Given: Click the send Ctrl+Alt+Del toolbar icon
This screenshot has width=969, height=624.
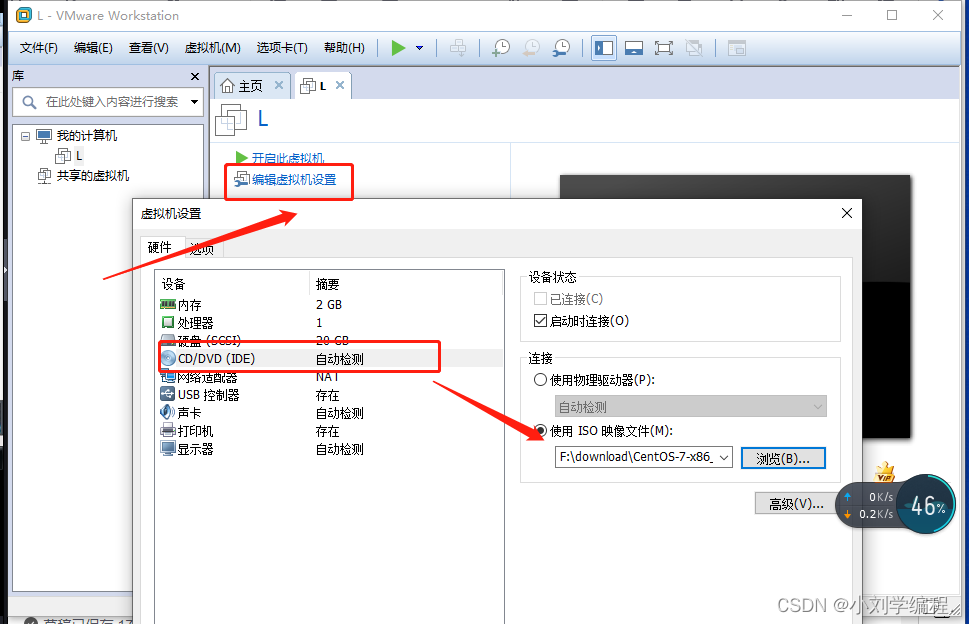Looking at the screenshot, I should pos(458,48).
